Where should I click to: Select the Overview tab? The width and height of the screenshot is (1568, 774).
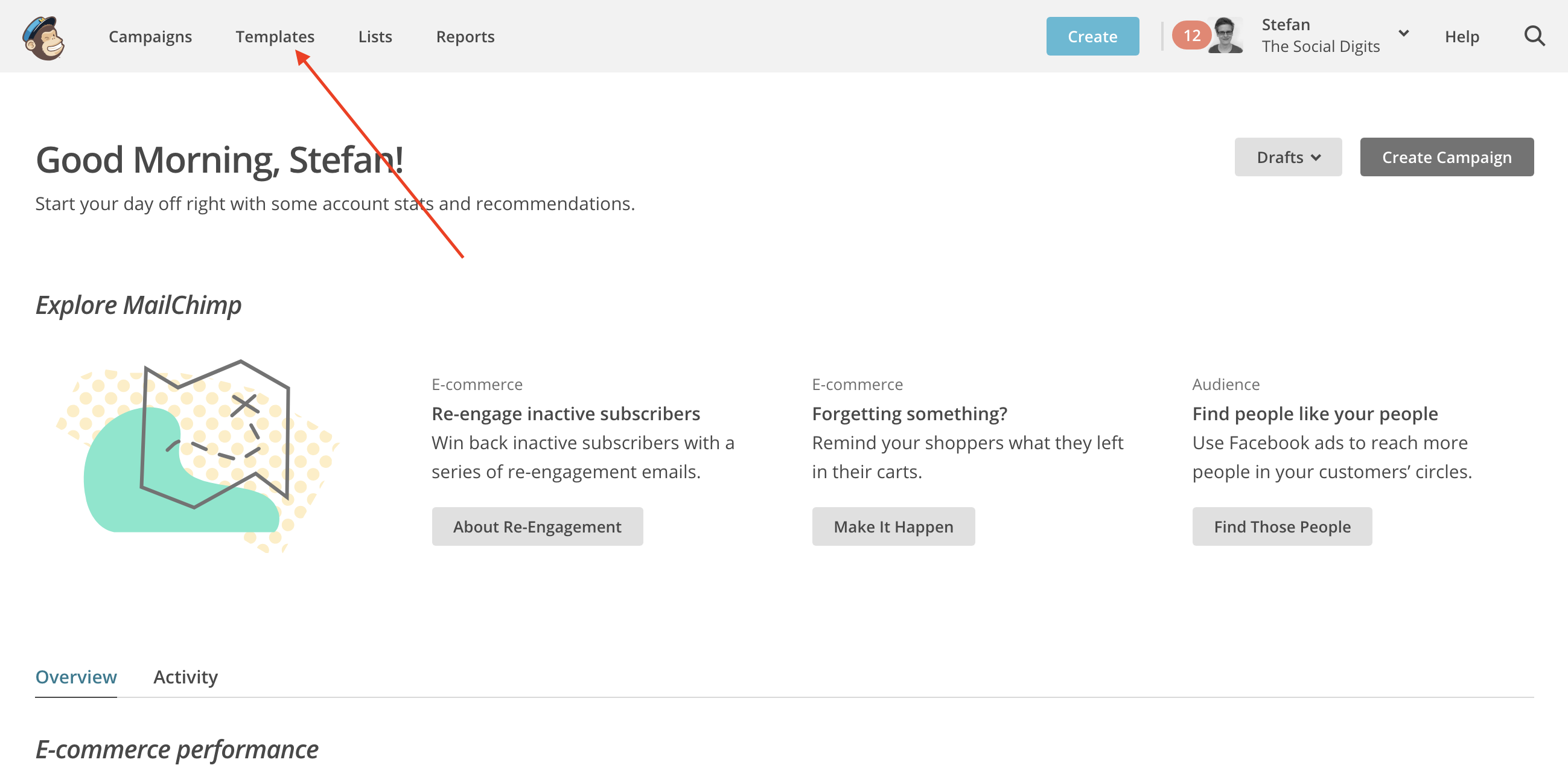pos(76,677)
